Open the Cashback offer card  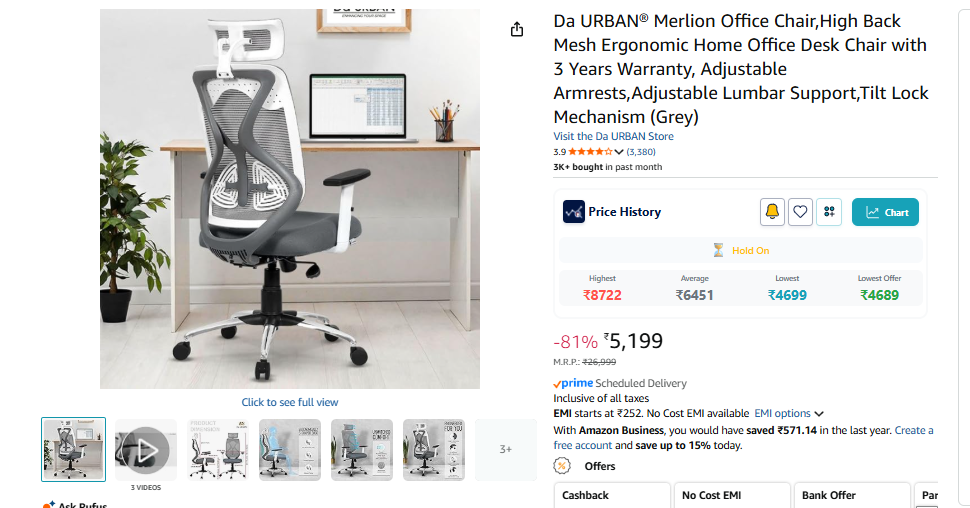click(612, 496)
